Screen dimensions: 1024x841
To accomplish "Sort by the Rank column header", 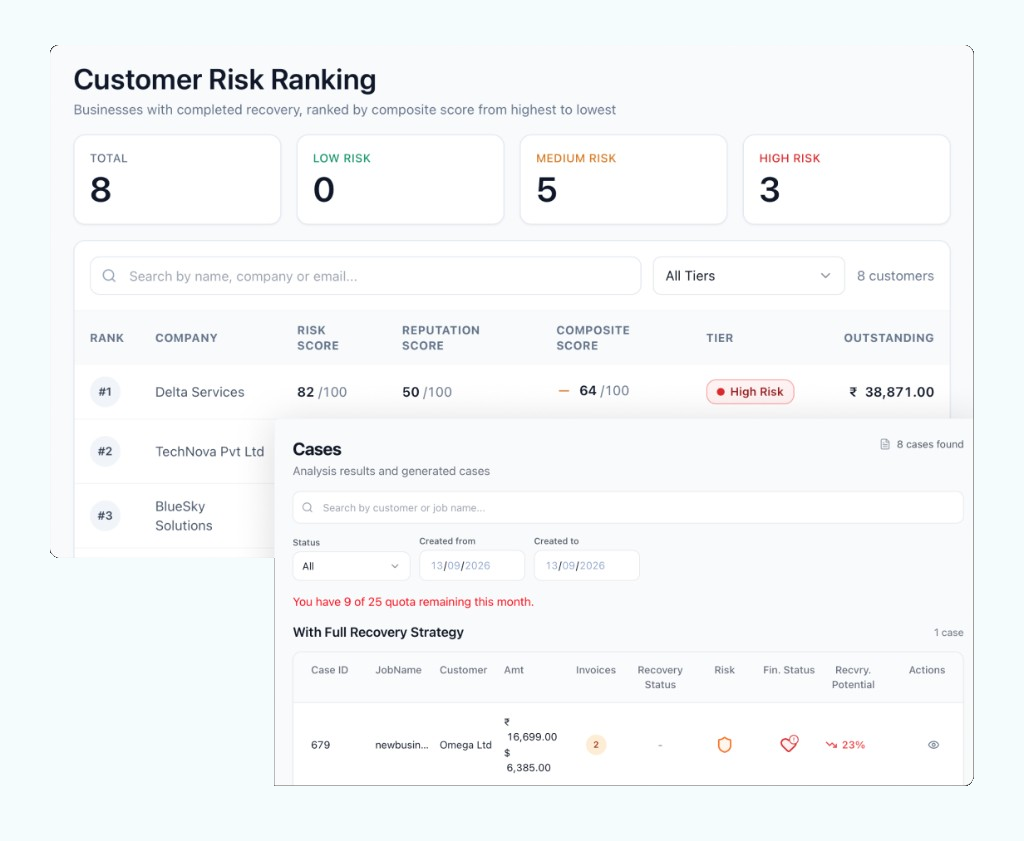I will pyautogui.click(x=107, y=338).
